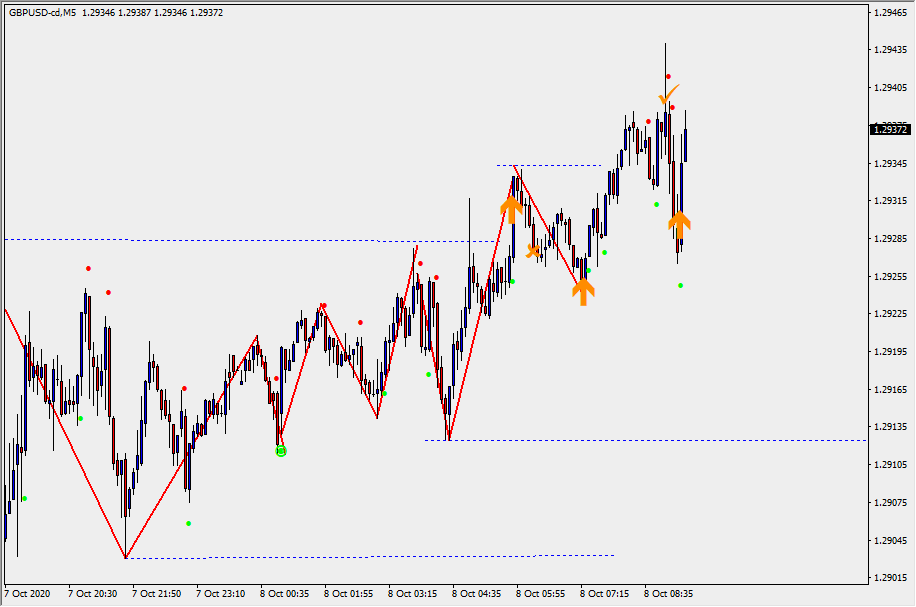Select the orange up arrow below the dashed high
Screen dimensions: 916x607
(x=511, y=208)
